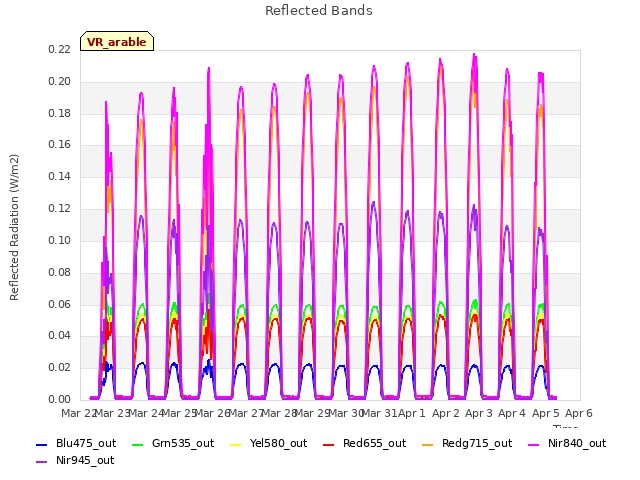The height and width of the screenshot is (480, 640).
Task: Click the yellow Yel580_out legend swatch
Action: (236, 444)
